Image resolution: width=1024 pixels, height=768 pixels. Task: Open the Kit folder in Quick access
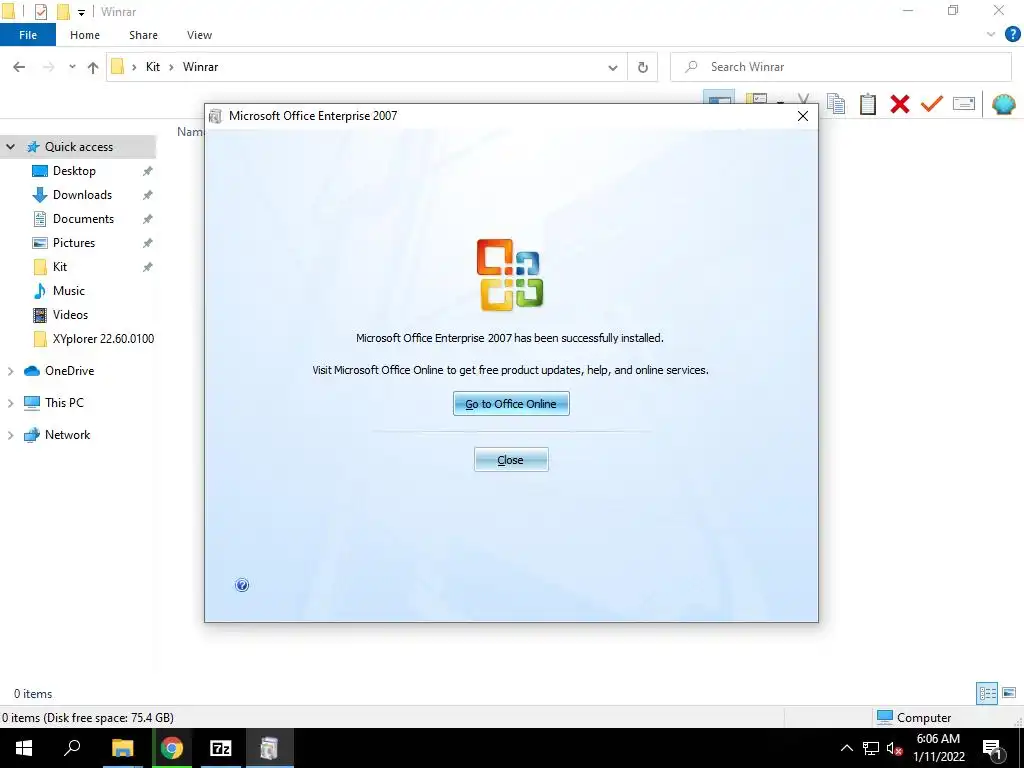tap(59, 267)
